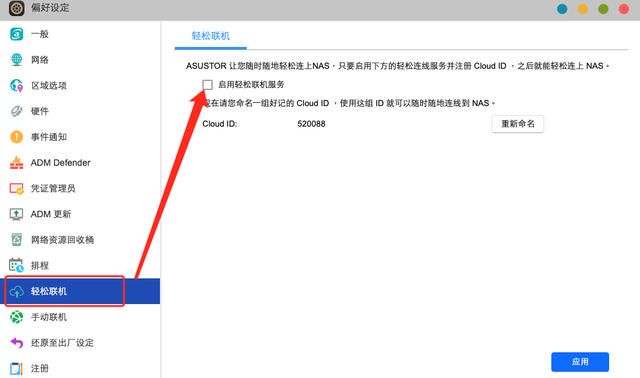Click the 偏好设定 gear icon in title bar

coord(16,8)
